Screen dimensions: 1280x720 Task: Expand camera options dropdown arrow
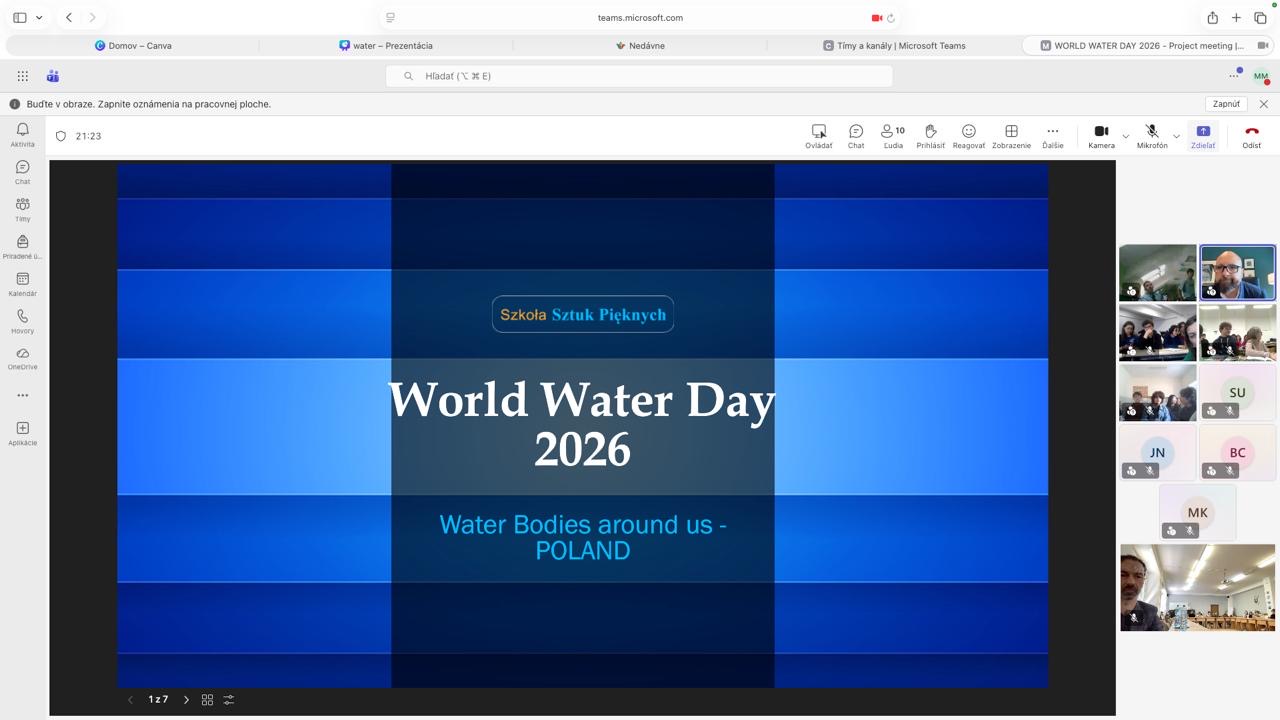point(1126,136)
